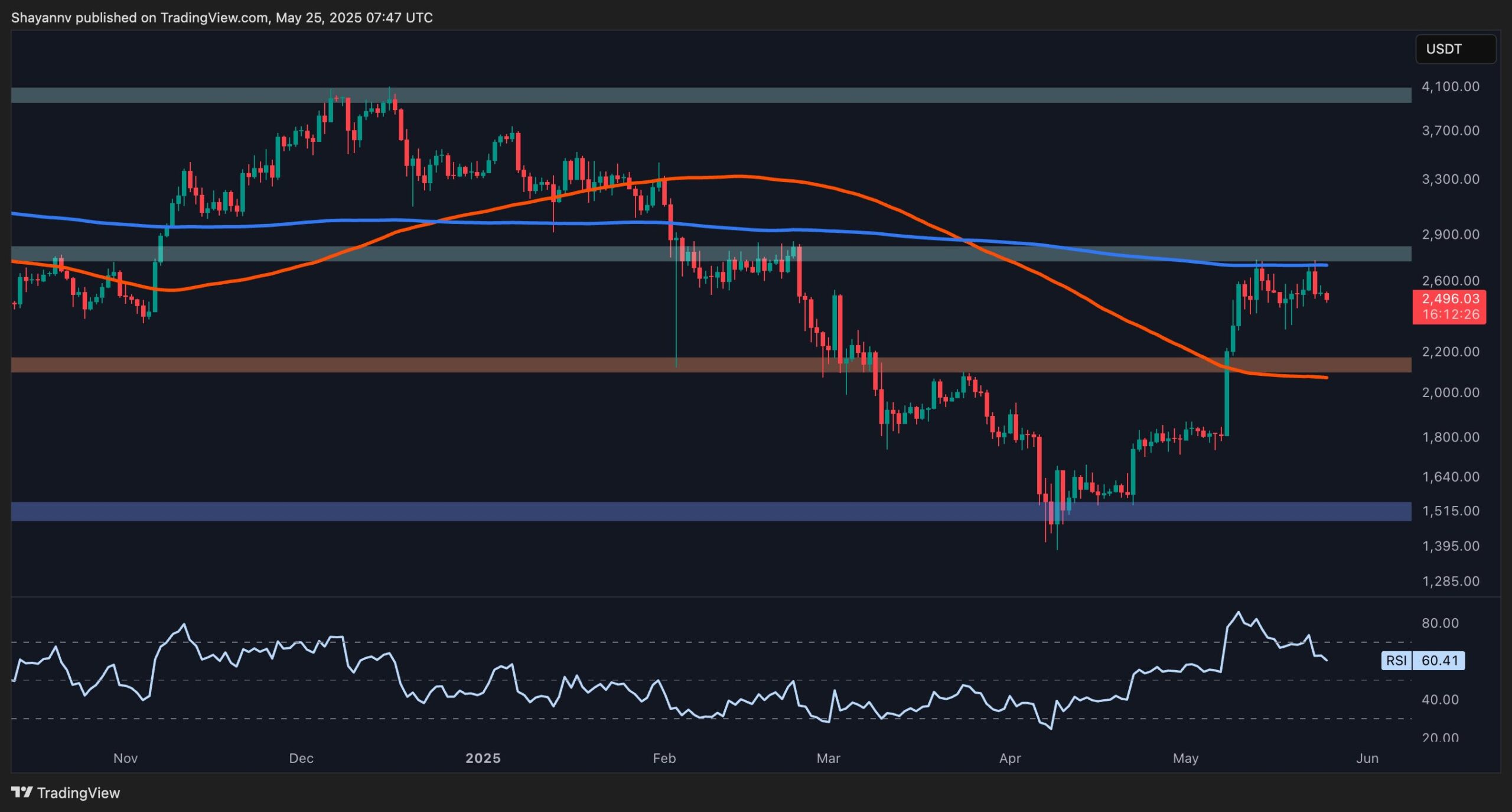
Task: Click the RSI indicator label
Action: coord(1396,660)
